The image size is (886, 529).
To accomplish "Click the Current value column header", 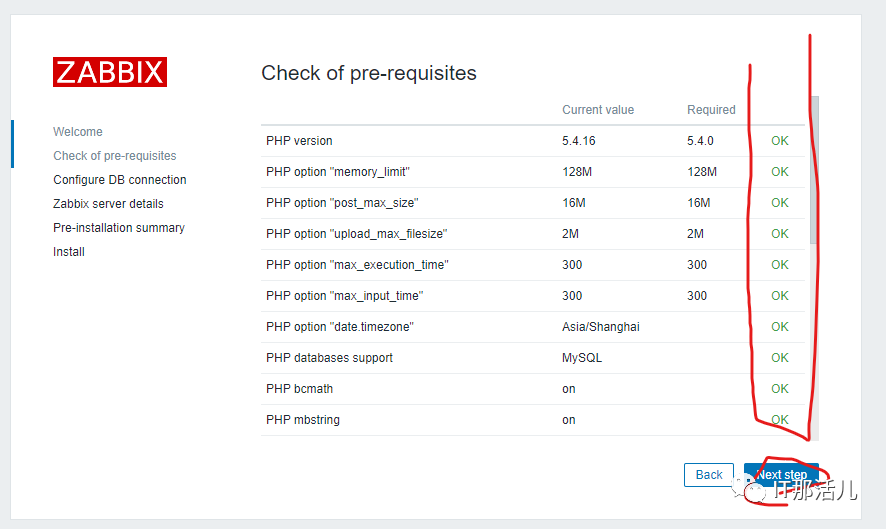I will pos(598,110).
